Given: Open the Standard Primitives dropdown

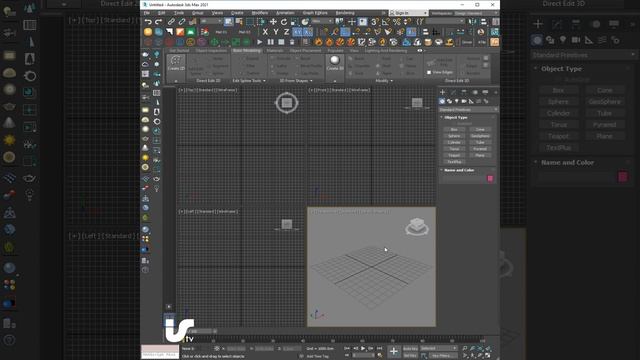Looking at the screenshot, I should tap(468, 109).
